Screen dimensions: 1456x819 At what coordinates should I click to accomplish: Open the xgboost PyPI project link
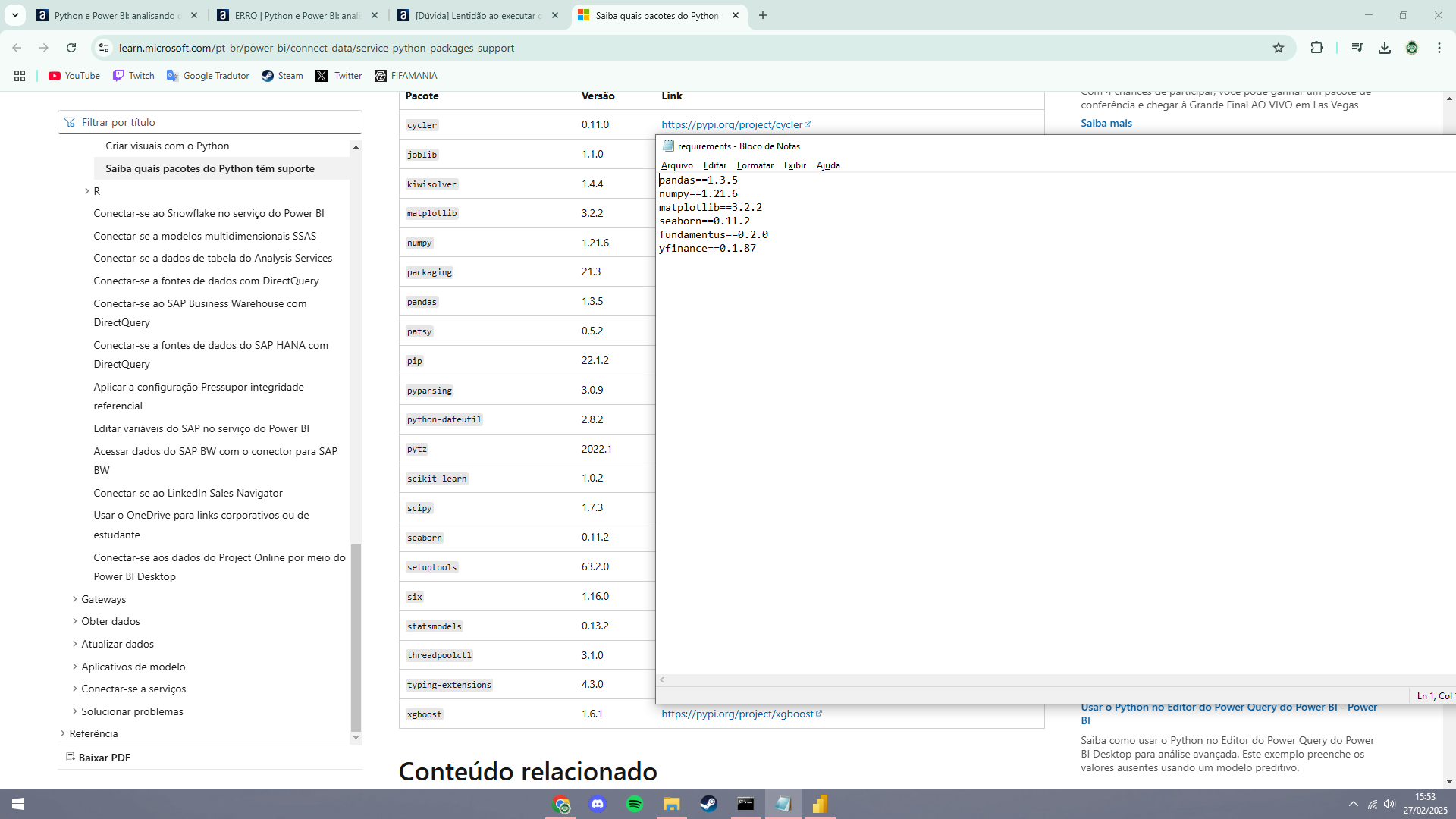click(x=741, y=714)
